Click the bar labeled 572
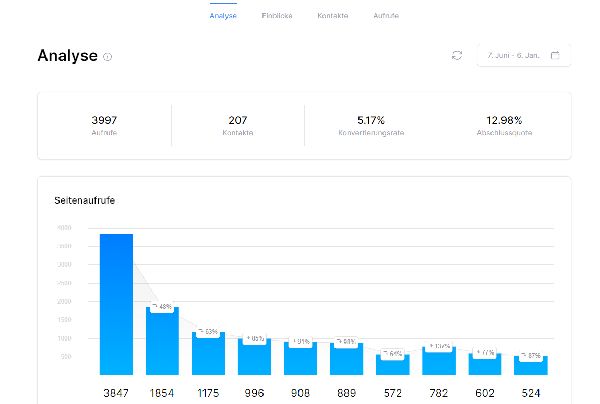Image resolution: width=600 pixels, height=404 pixels. coord(393,365)
